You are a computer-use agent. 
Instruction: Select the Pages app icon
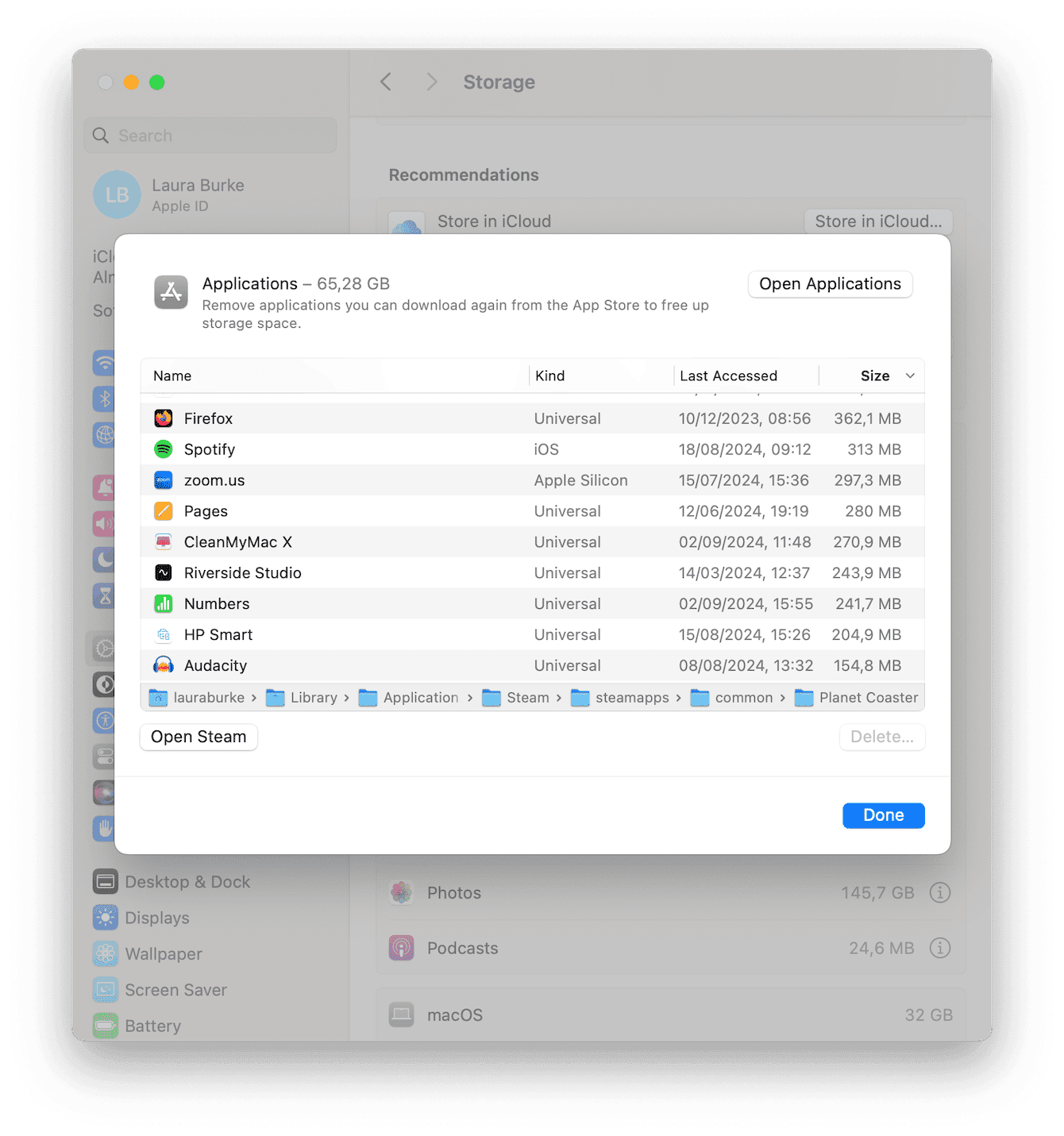click(163, 510)
